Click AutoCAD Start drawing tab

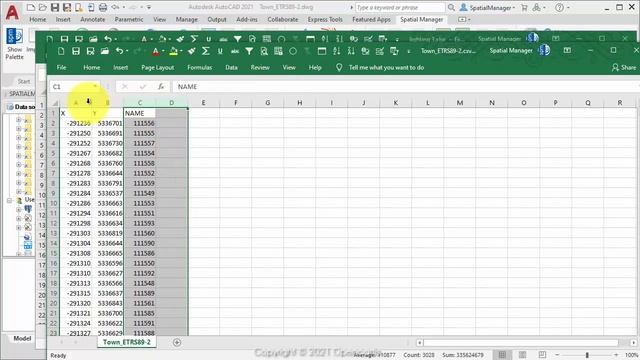coord(24,81)
